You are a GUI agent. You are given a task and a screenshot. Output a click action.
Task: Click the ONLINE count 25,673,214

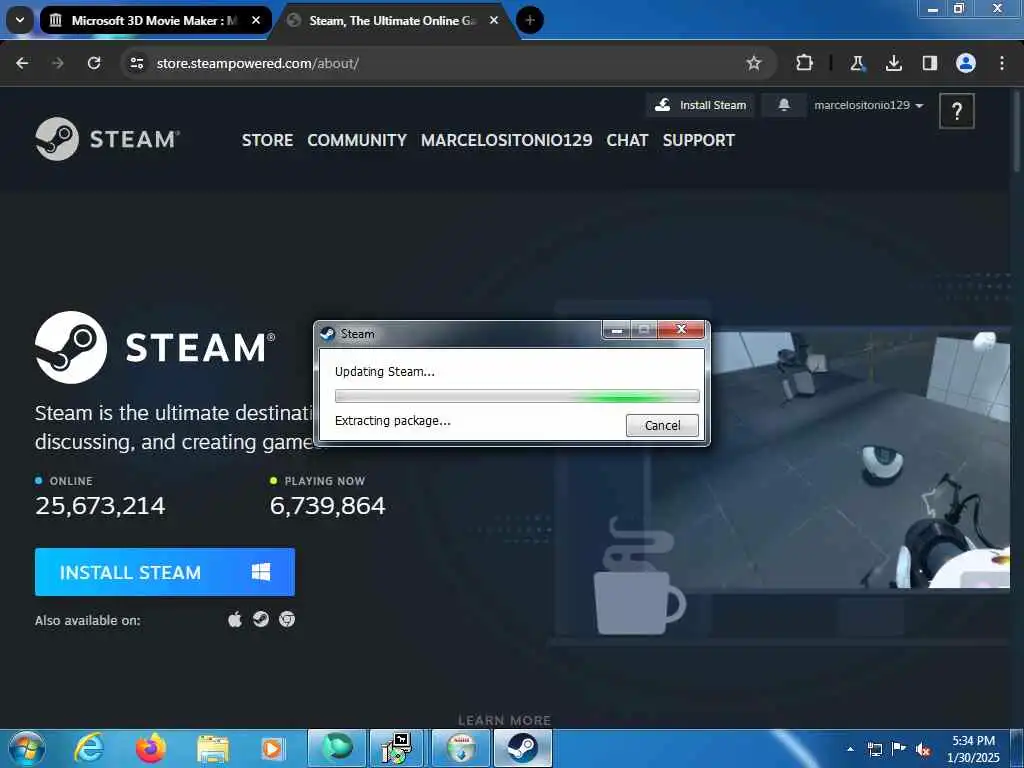pyautogui.click(x=100, y=505)
